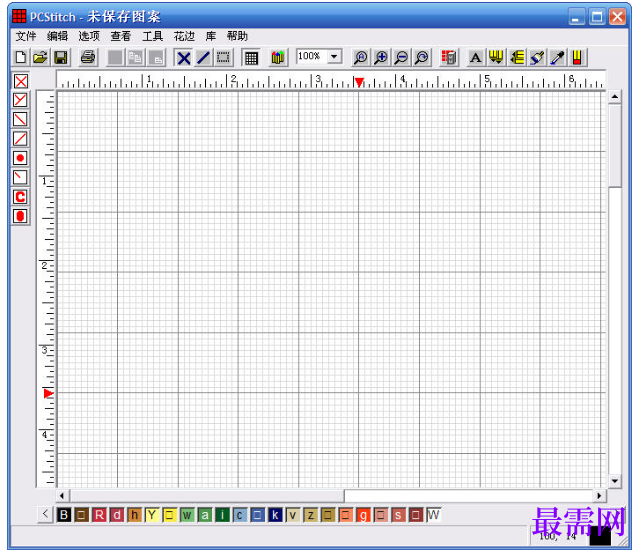Select the full cross stitch (blue X) drawing tool
Image resolution: width=644 pixels, height=553 pixels.
coord(184,58)
